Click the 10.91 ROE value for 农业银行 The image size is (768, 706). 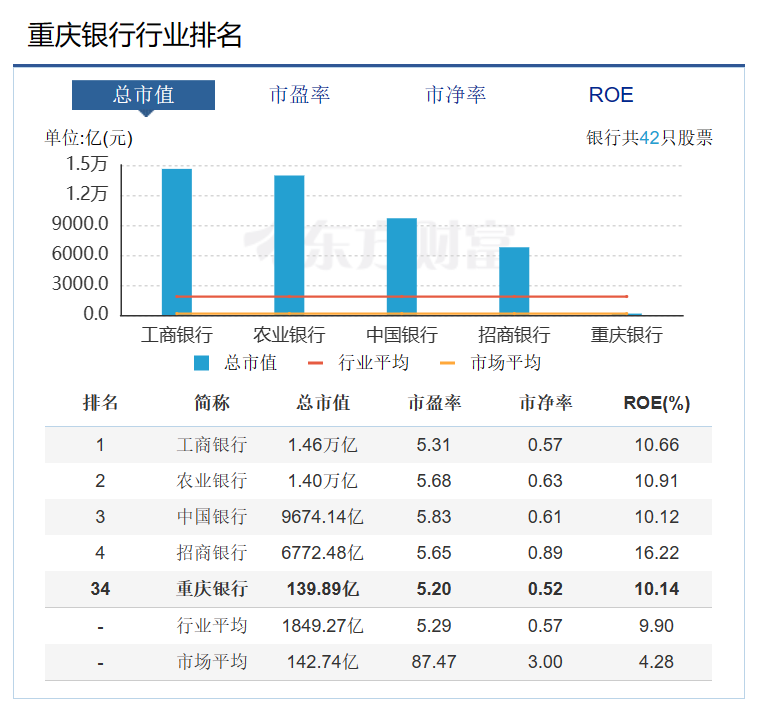click(657, 481)
